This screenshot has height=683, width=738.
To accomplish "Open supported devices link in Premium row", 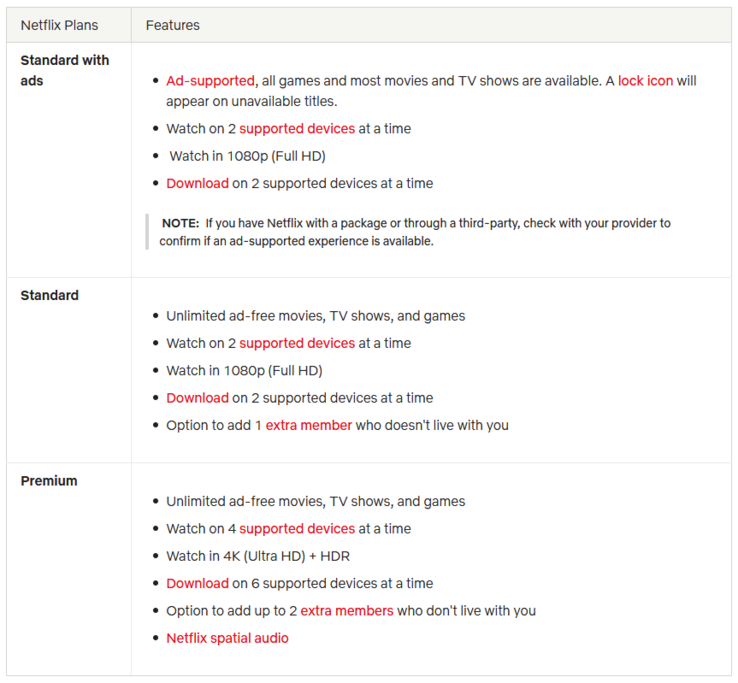I will (x=297, y=529).
